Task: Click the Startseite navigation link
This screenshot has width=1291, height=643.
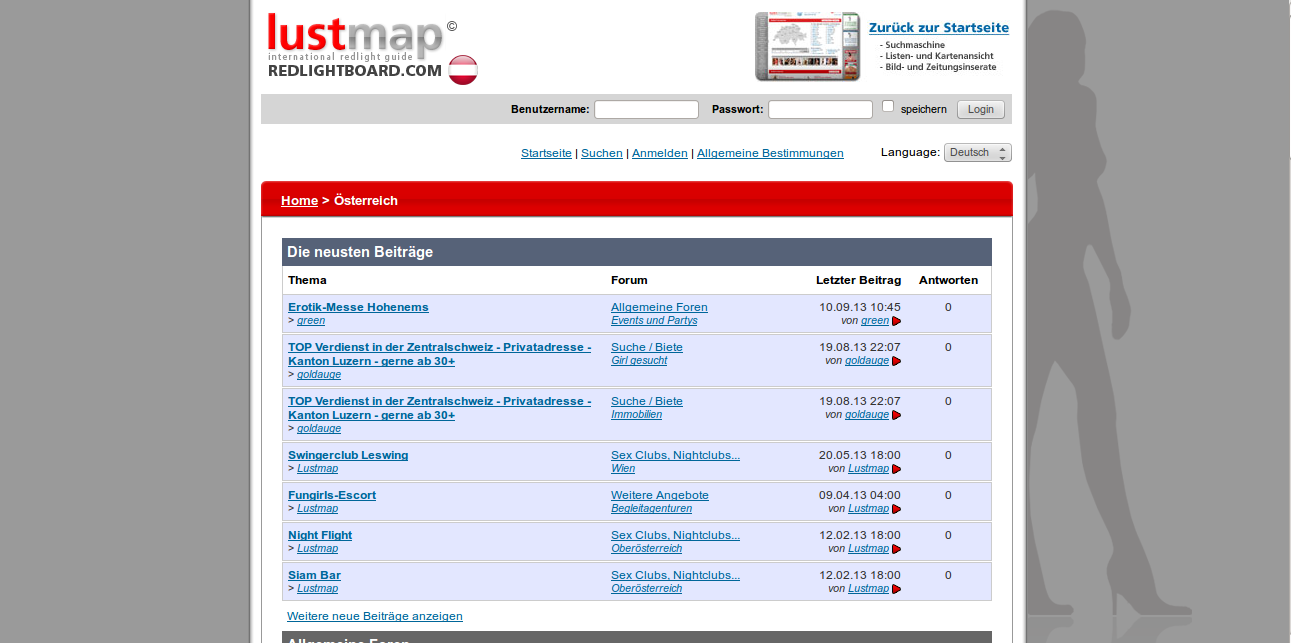Action: (546, 153)
